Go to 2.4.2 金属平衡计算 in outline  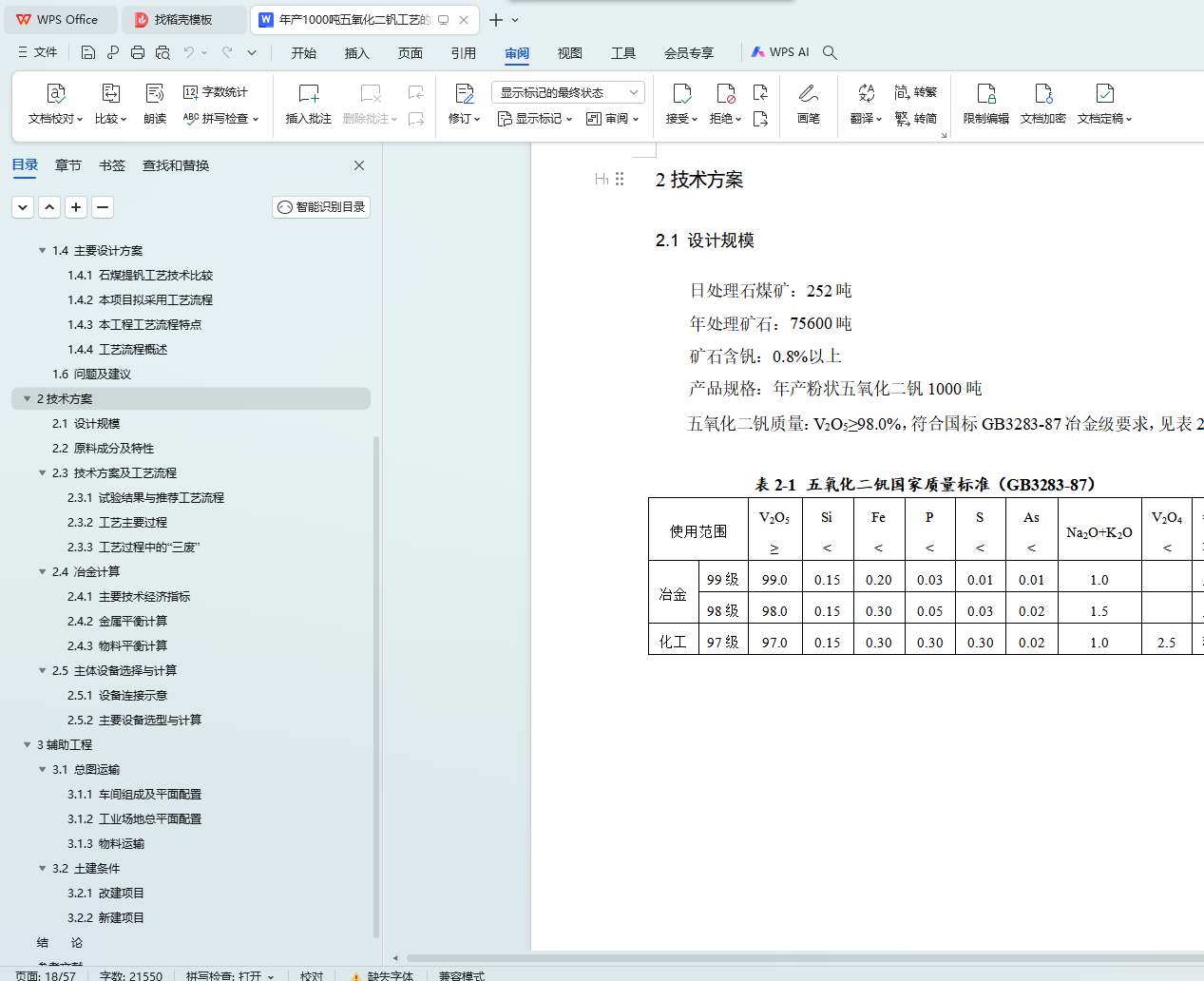(x=117, y=622)
